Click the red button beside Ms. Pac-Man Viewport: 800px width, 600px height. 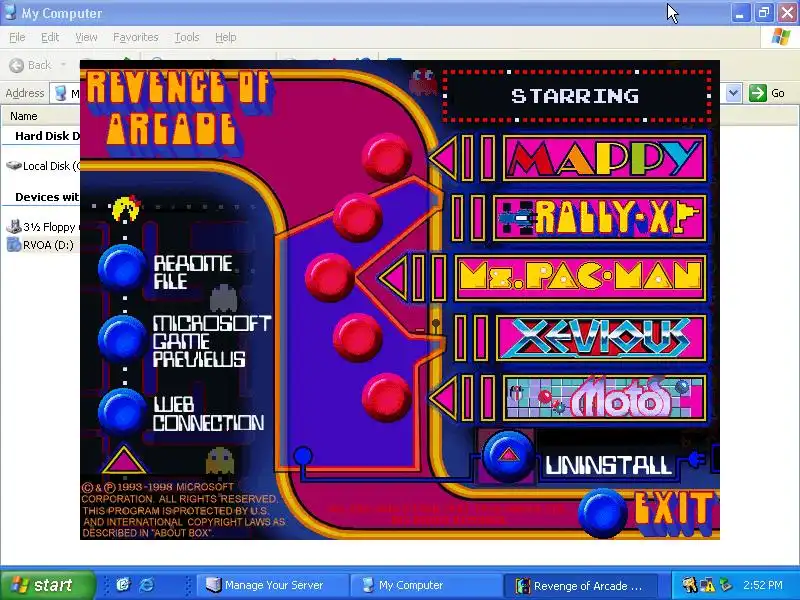[330, 277]
